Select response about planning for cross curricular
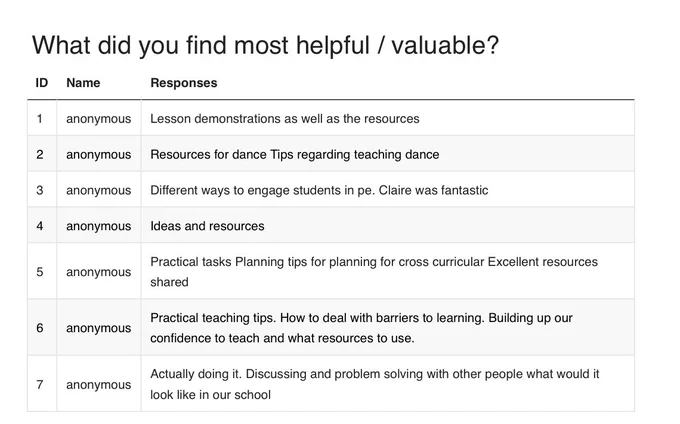680x424 pixels. tap(374, 272)
